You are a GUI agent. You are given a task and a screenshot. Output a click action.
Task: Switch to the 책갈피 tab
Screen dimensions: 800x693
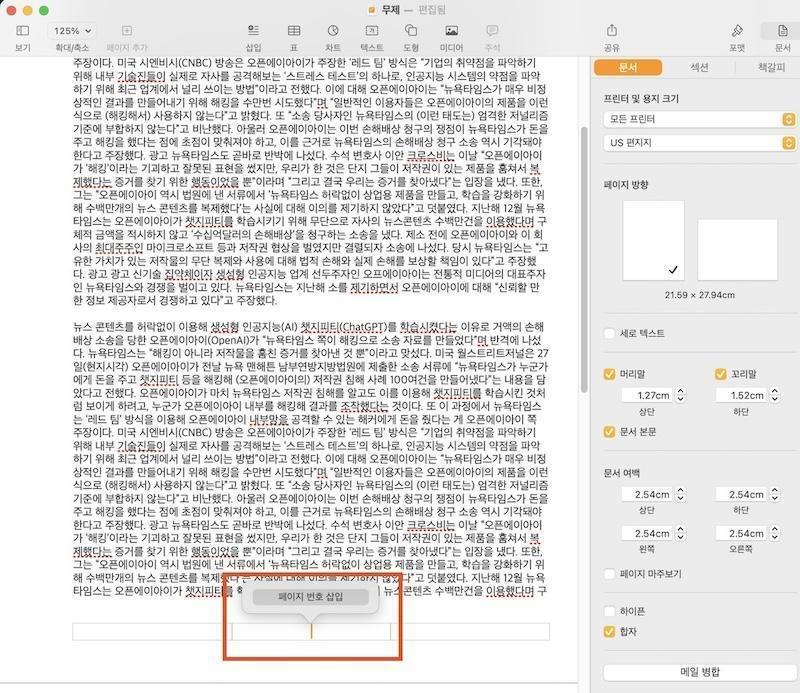click(x=771, y=67)
